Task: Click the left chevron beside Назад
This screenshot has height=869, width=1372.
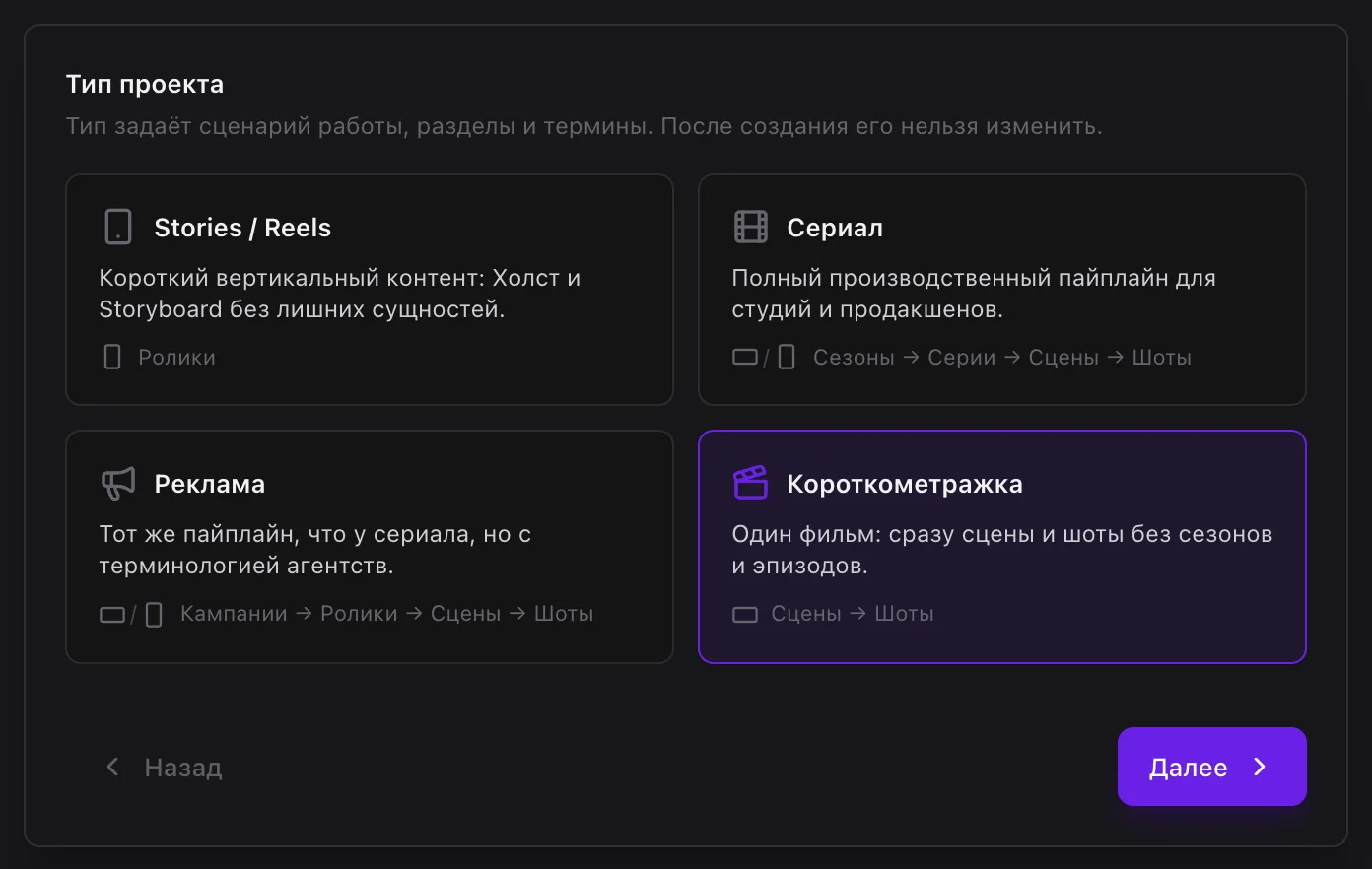Action: point(112,767)
